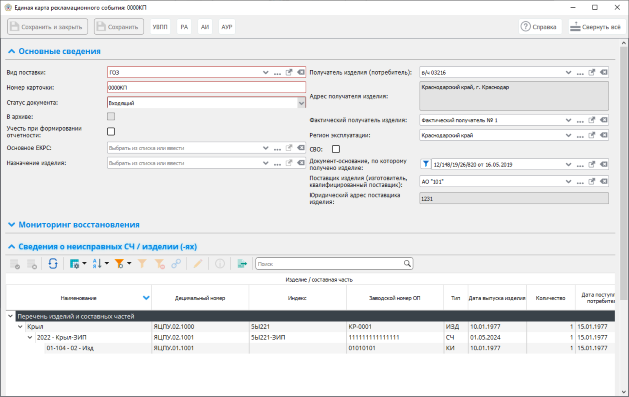Click the 5Ы221-ЗИП index cell

(x=297, y=338)
